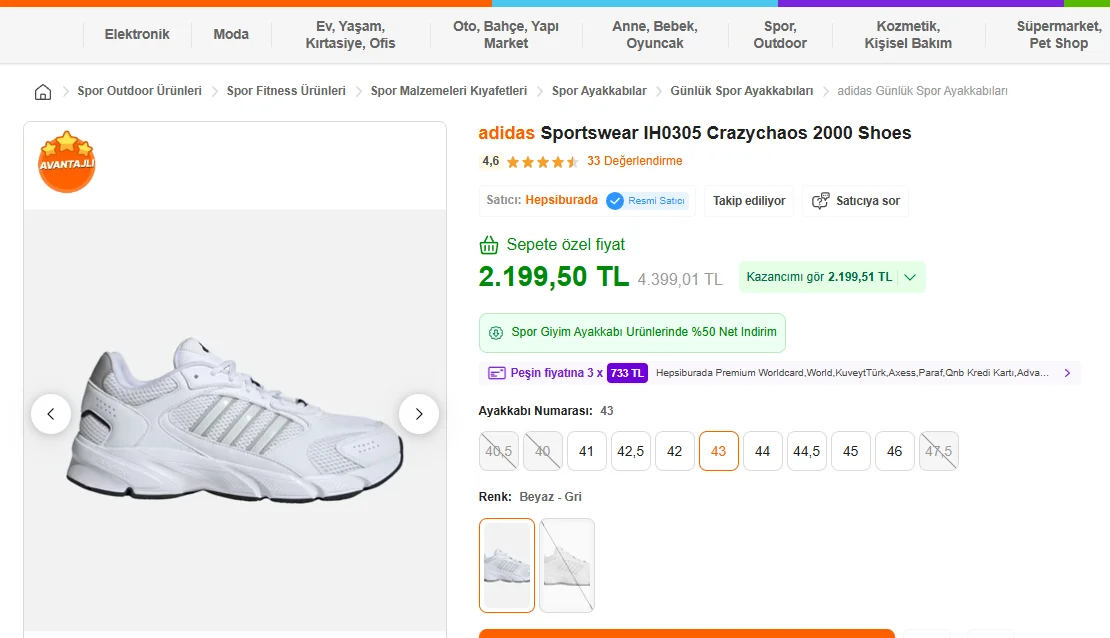Click the Takip ediliyor button

click(749, 201)
